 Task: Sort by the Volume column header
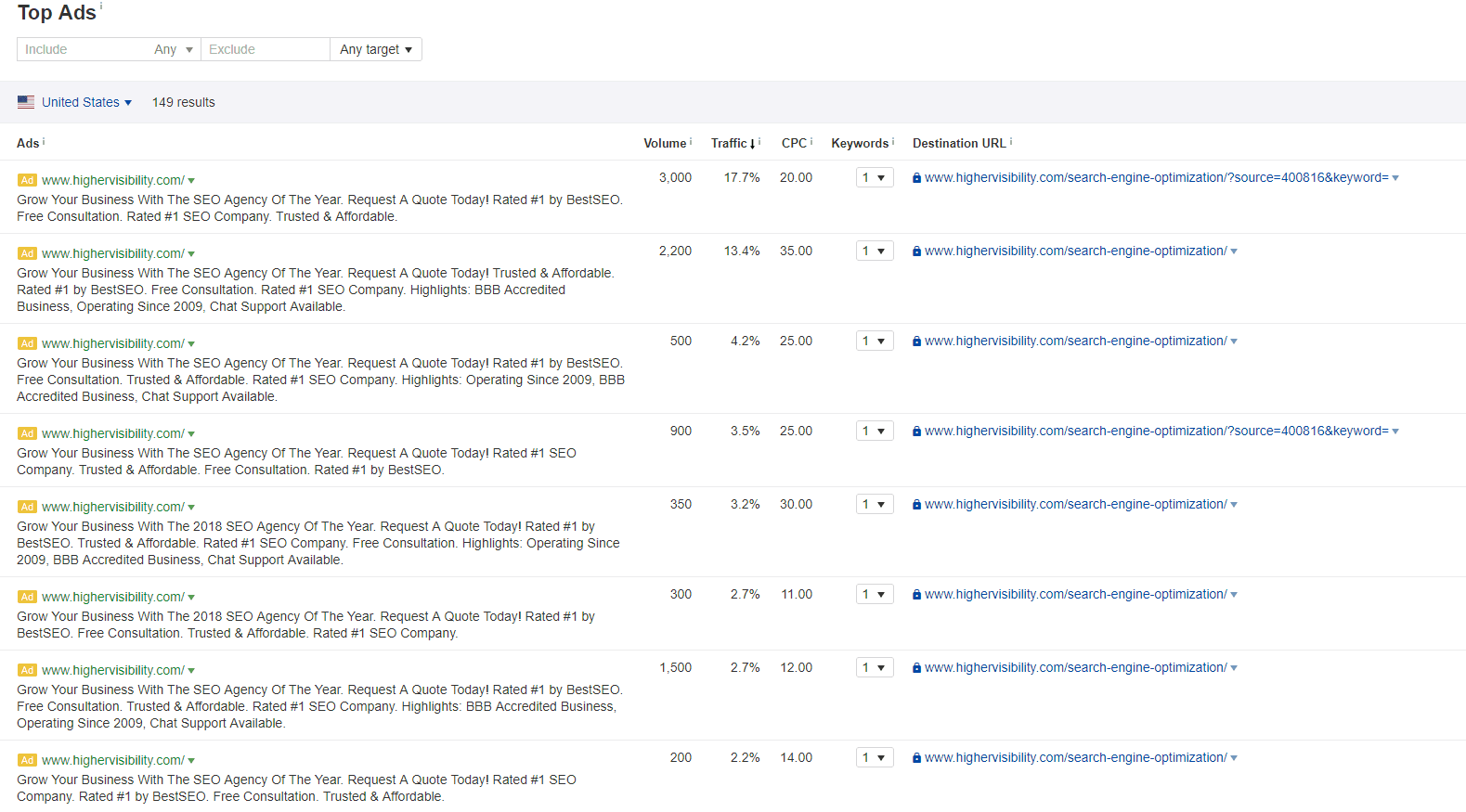click(665, 143)
